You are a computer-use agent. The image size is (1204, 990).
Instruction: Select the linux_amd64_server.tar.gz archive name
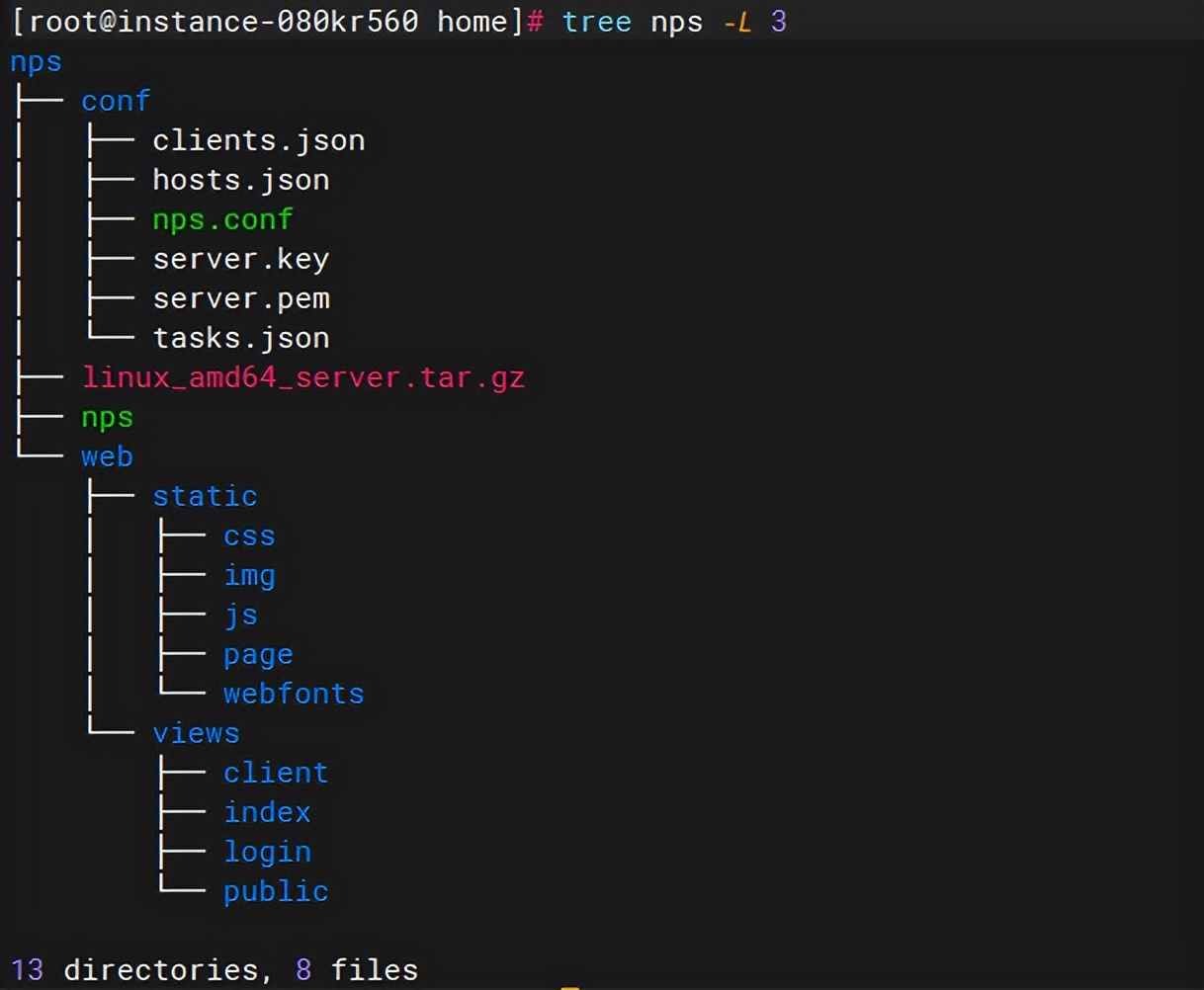[x=303, y=377]
